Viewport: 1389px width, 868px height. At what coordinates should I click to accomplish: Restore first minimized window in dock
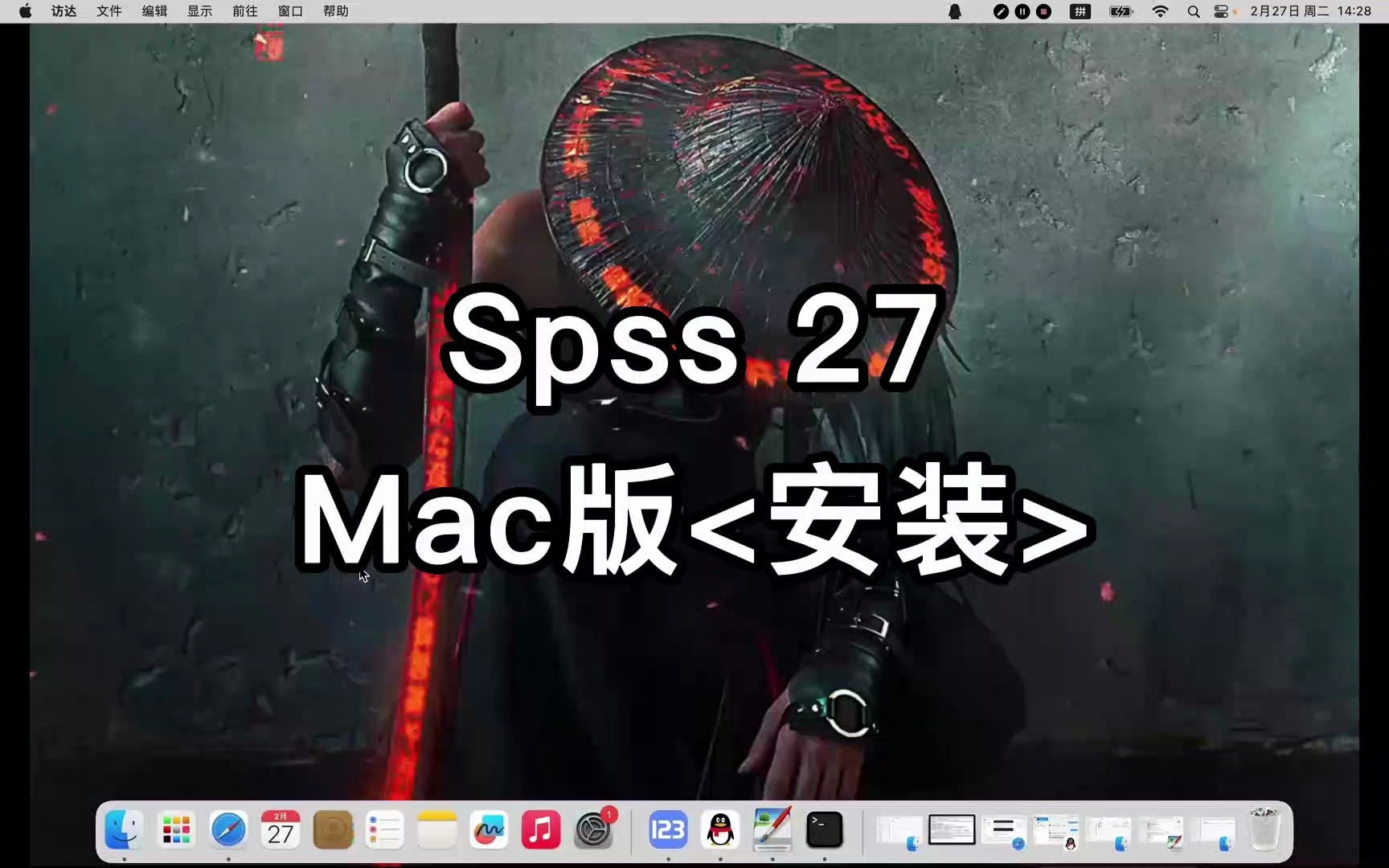899,831
